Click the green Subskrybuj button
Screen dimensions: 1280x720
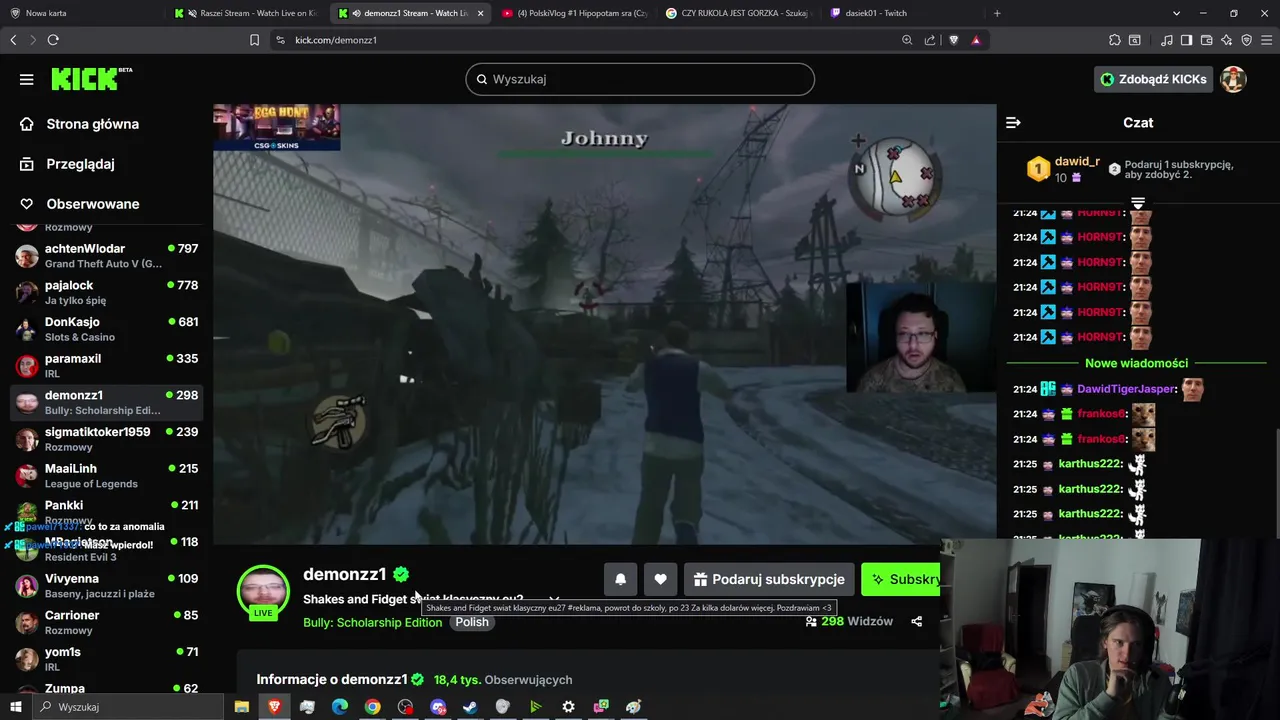(901, 579)
